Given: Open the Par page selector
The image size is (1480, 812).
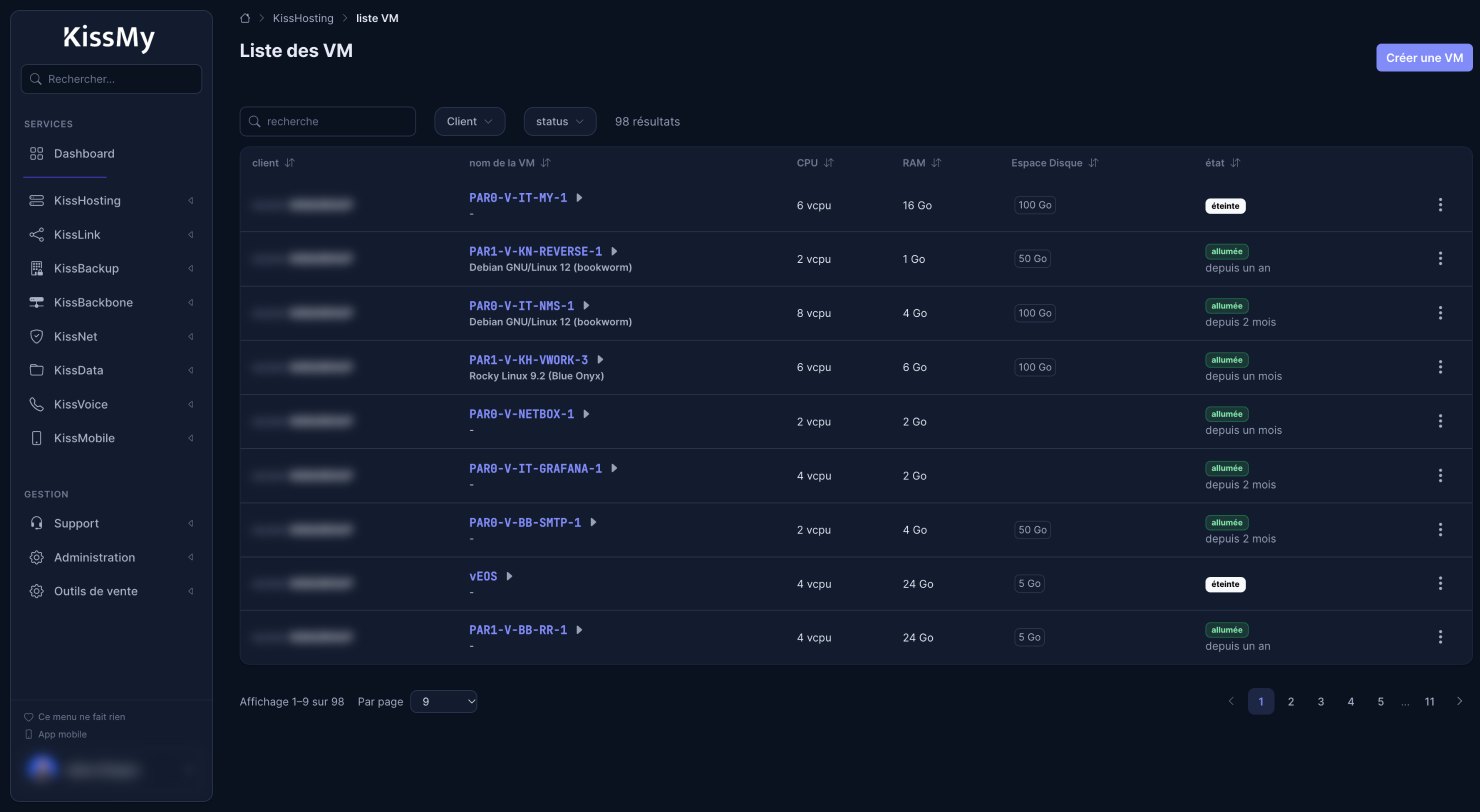Looking at the screenshot, I should click(444, 702).
